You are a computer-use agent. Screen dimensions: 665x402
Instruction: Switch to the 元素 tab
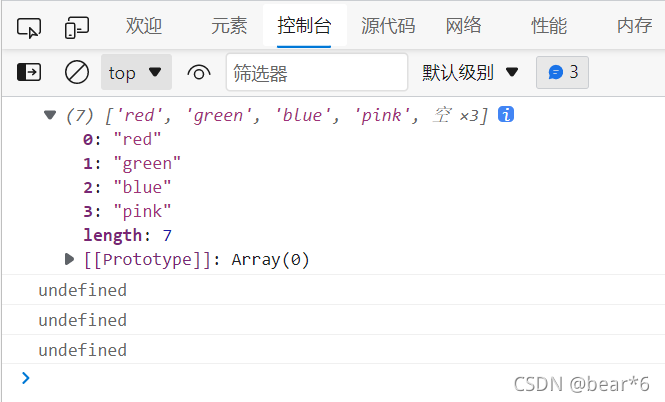coord(229,25)
